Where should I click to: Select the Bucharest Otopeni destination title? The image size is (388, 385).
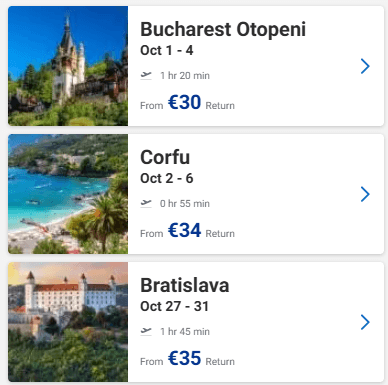click(x=223, y=29)
